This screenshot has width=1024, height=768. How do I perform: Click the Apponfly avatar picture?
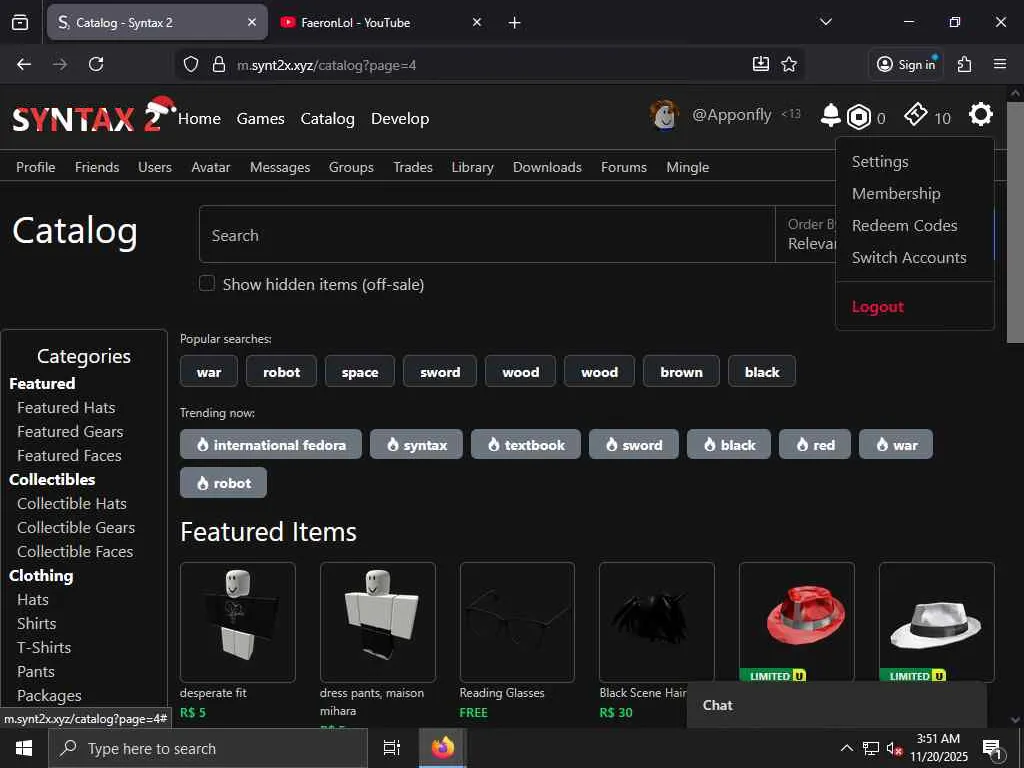click(x=664, y=115)
